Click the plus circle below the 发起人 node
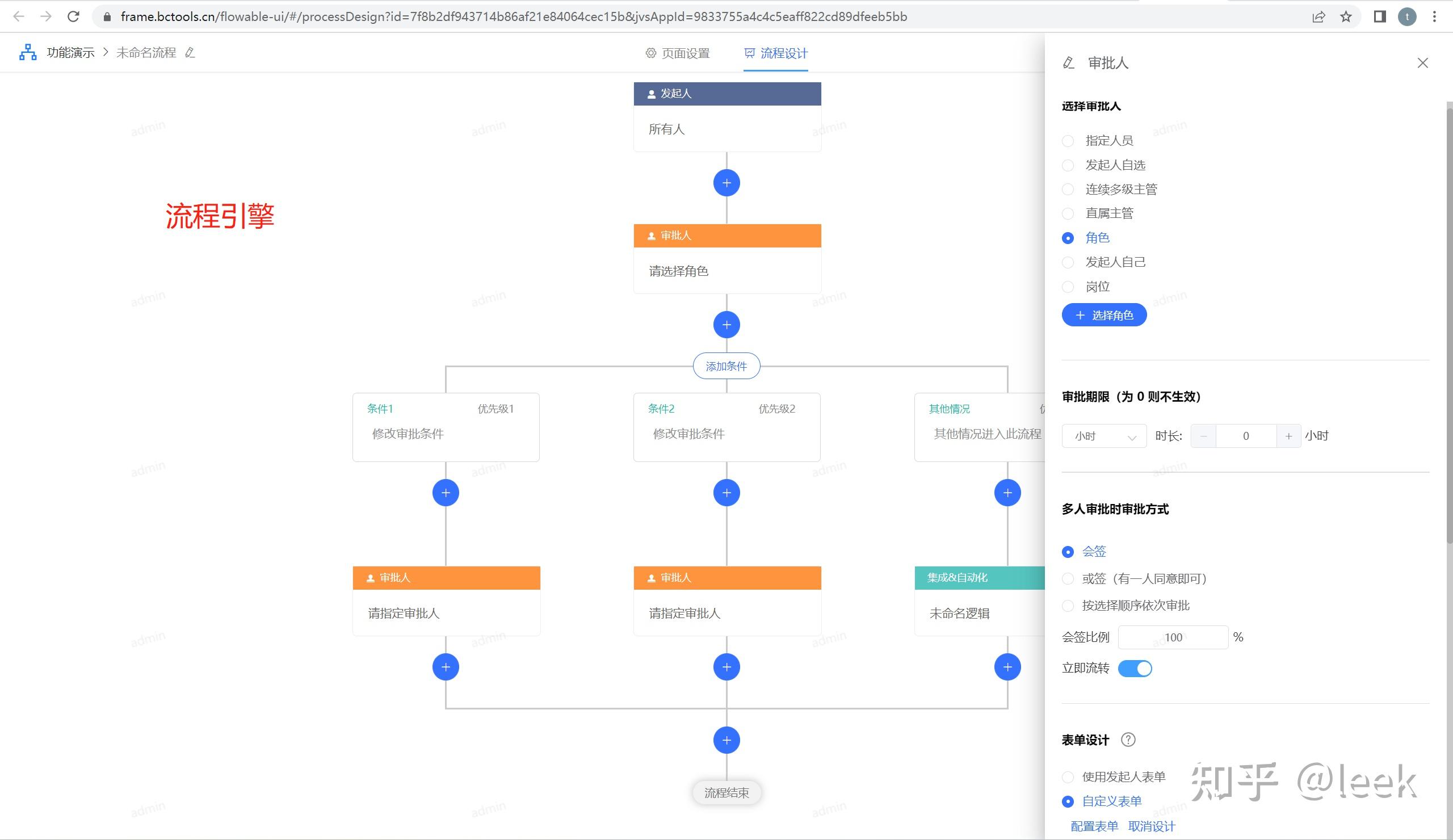The width and height of the screenshot is (1453, 840). click(726, 183)
